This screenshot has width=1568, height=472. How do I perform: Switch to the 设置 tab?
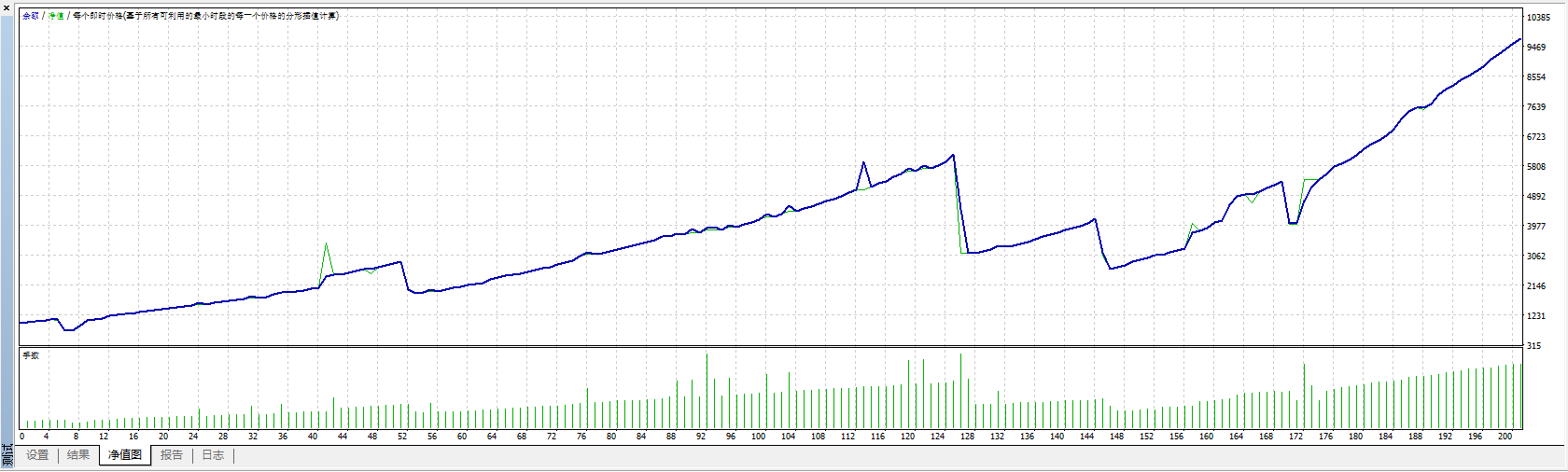[37, 455]
